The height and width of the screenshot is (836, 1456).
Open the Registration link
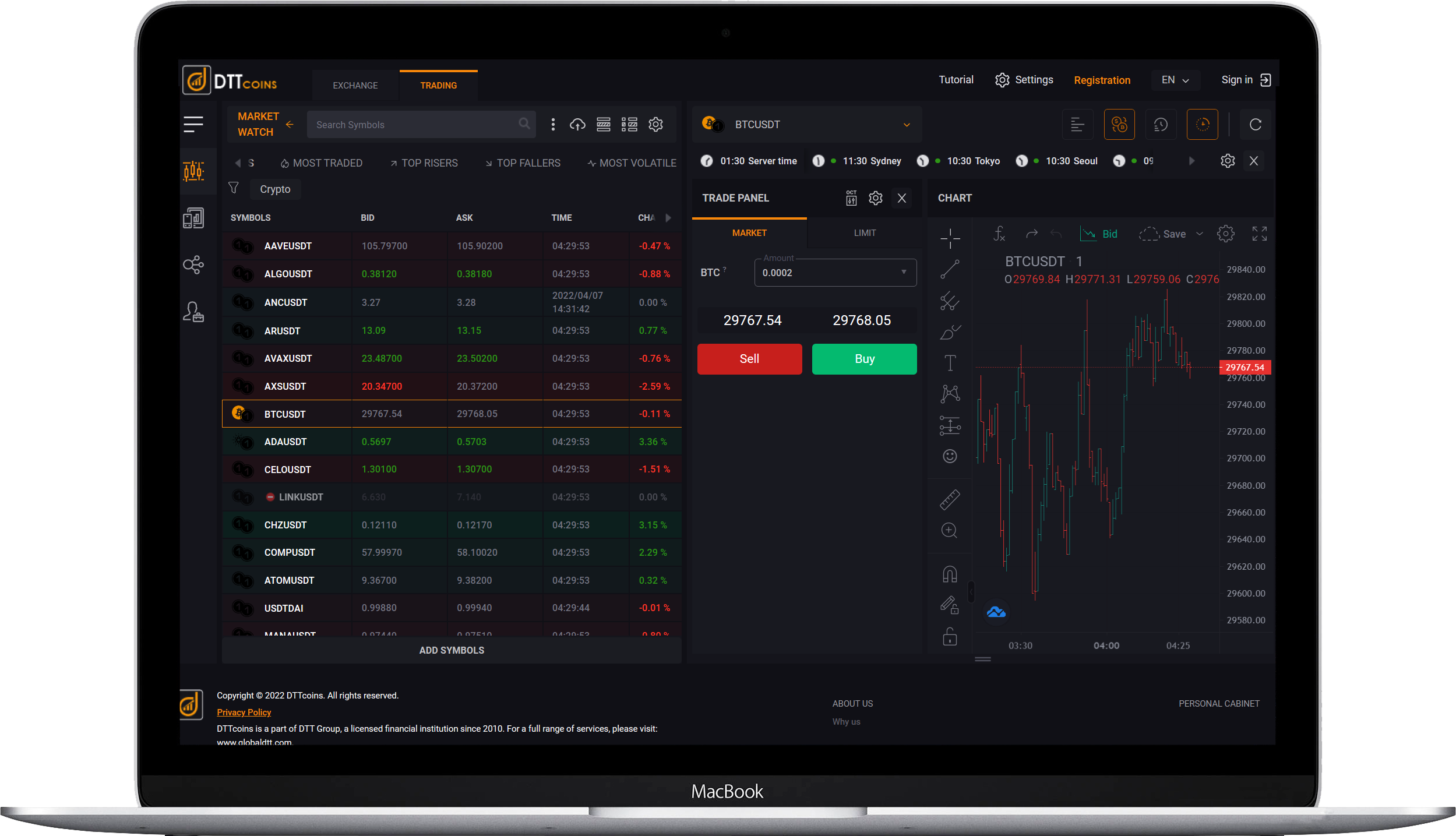[1102, 80]
